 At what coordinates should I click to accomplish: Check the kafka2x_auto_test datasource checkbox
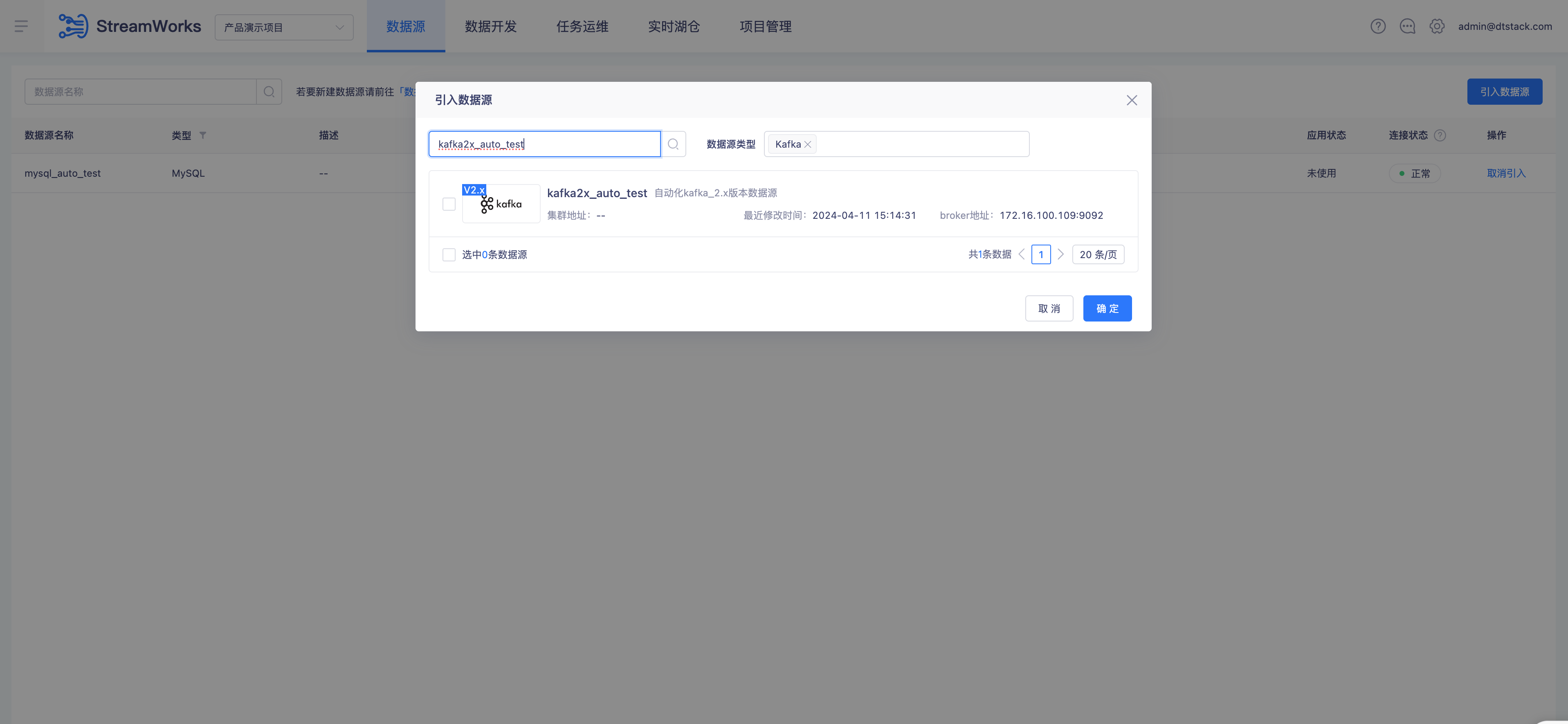(x=449, y=204)
